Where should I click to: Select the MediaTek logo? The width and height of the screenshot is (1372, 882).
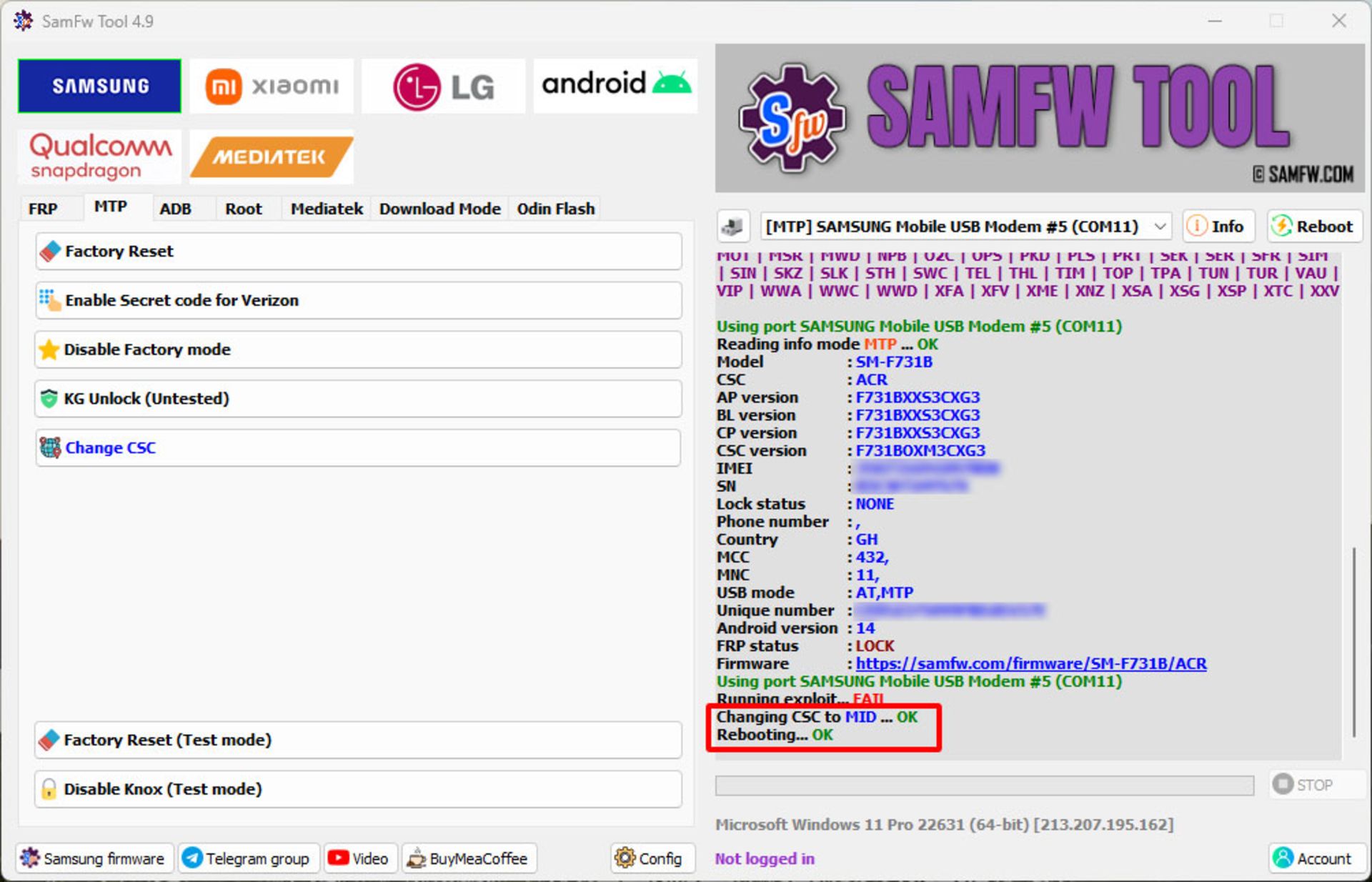pos(272,157)
